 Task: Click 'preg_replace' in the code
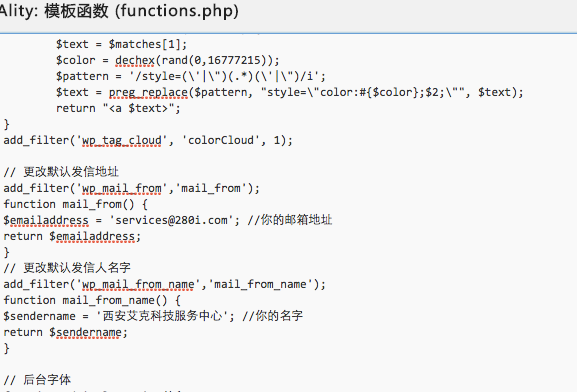[148, 92]
